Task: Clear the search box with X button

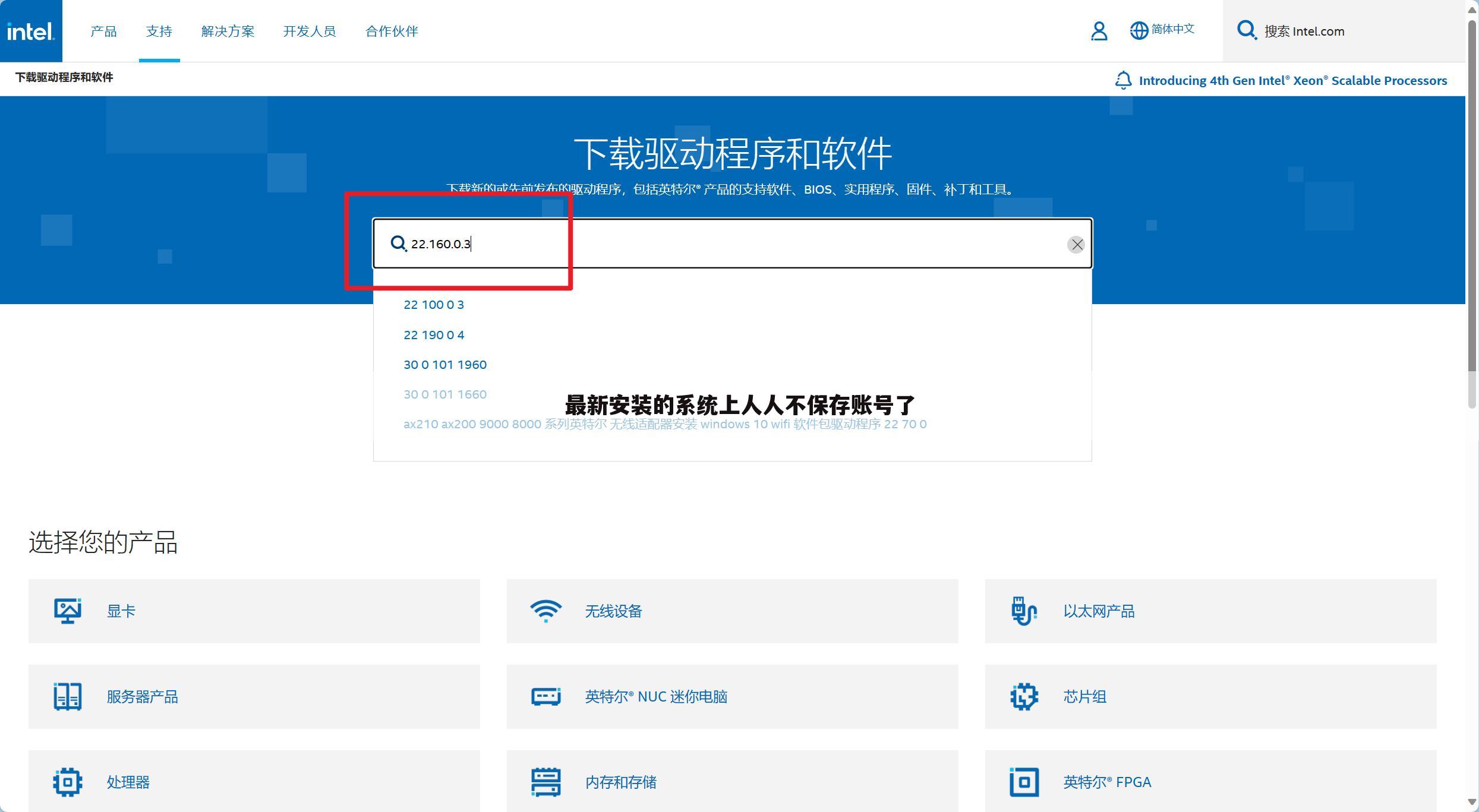Action: point(1076,244)
